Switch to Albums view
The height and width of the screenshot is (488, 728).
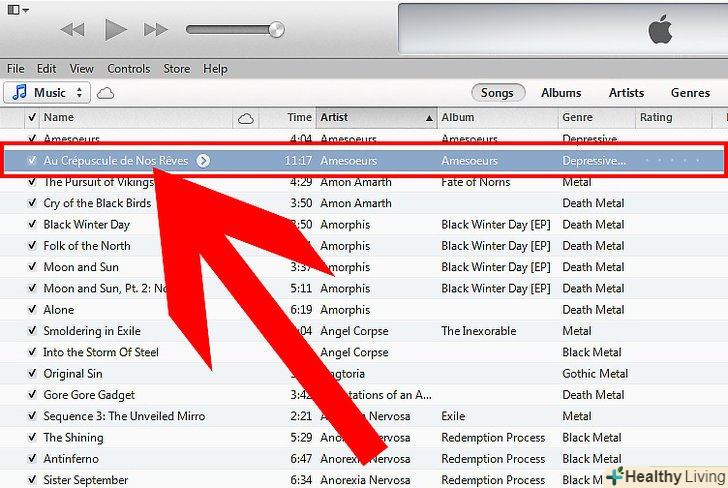coord(561,92)
